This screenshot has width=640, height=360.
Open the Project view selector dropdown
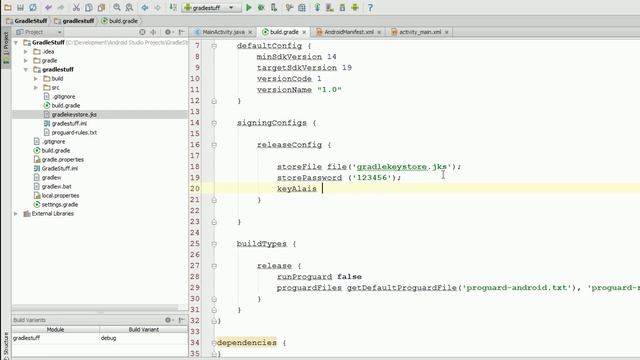tap(39, 32)
